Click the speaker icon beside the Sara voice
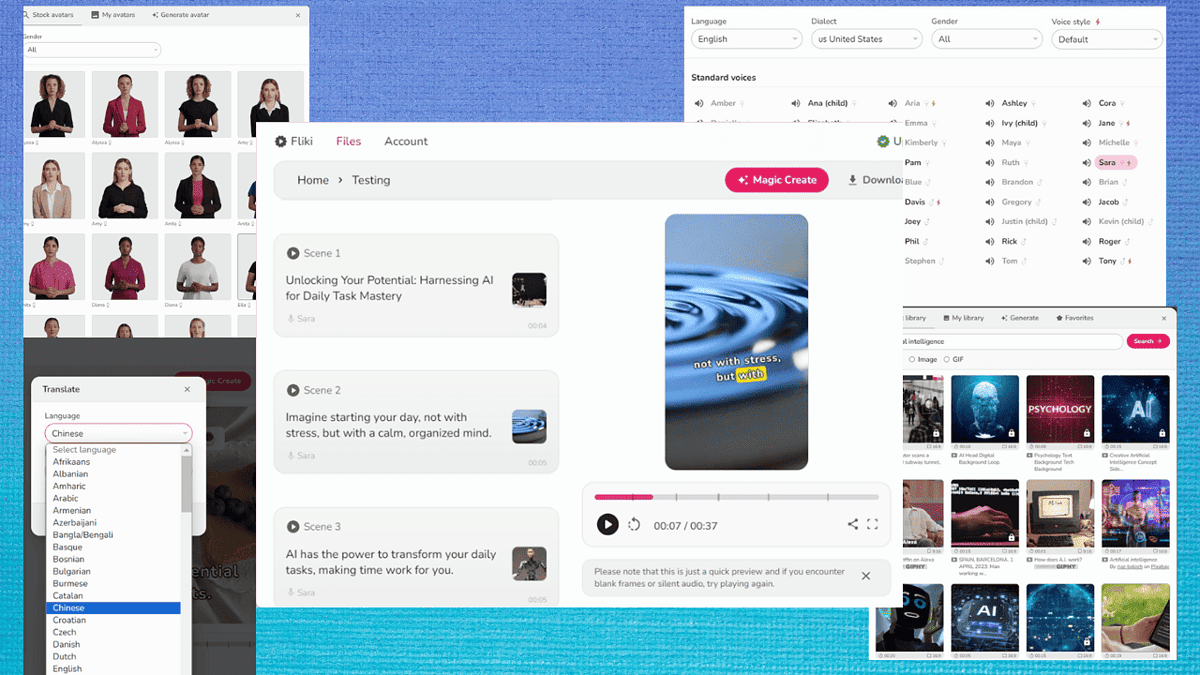Viewport: 1200px width, 675px height. (1086, 162)
